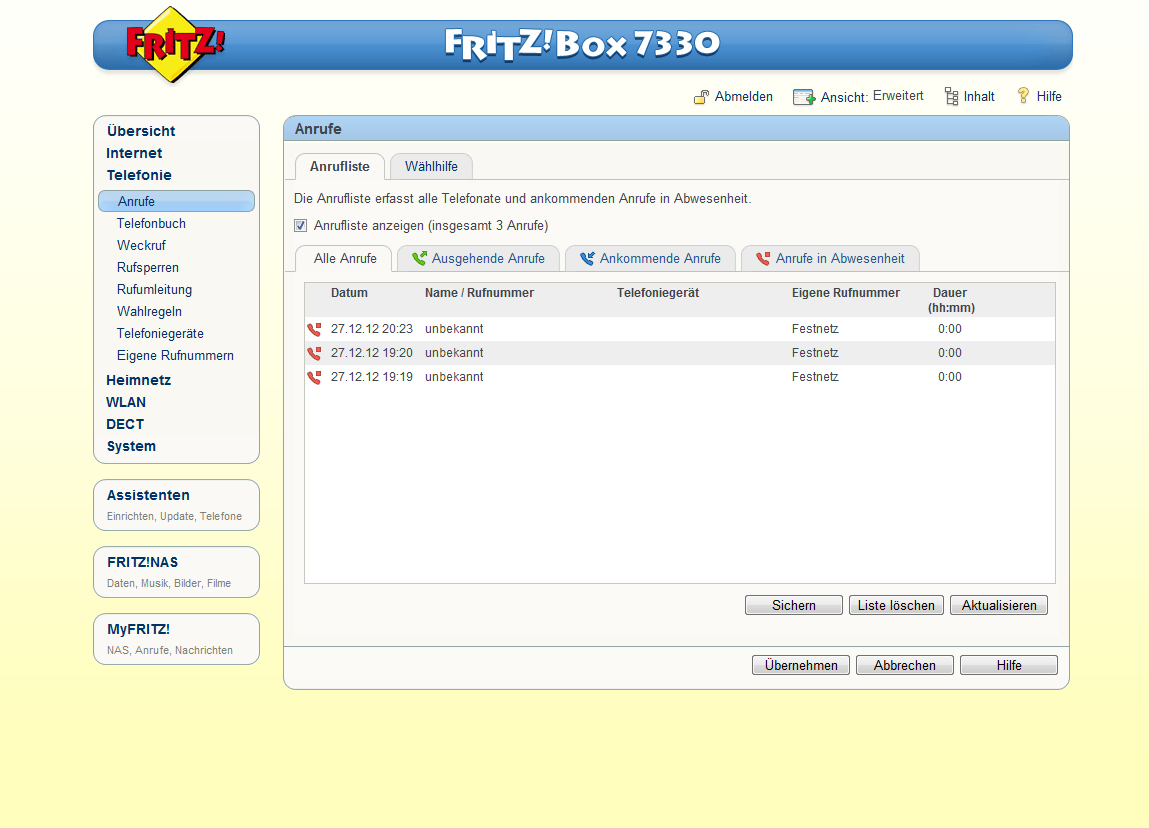Expand the WLAN menu

pyautogui.click(x=126, y=402)
